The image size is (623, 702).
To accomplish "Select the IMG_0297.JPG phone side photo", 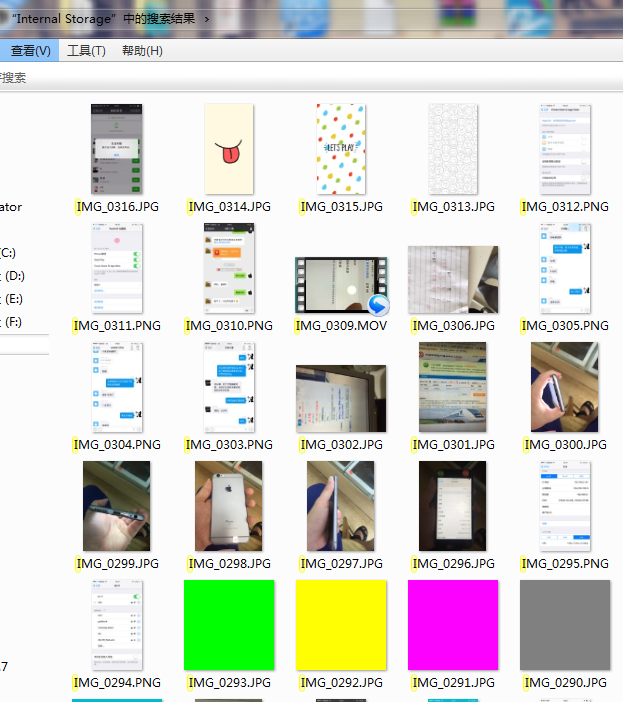I will pyautogui.click(x=341, y=506).
